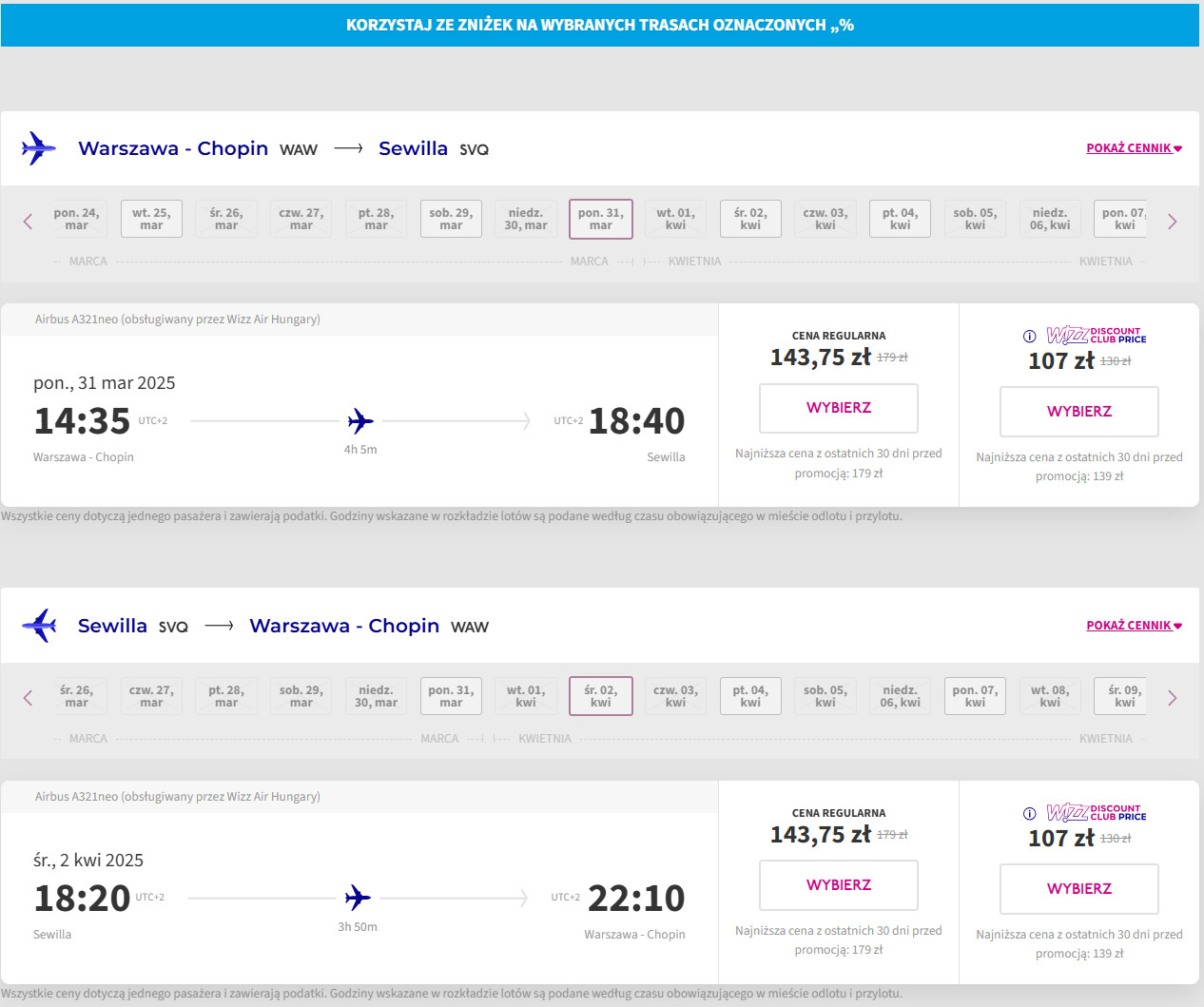Select return date pon. 31, mar
The width and height of the screenshot is (1204, 1007).
[x=451, y=697]
